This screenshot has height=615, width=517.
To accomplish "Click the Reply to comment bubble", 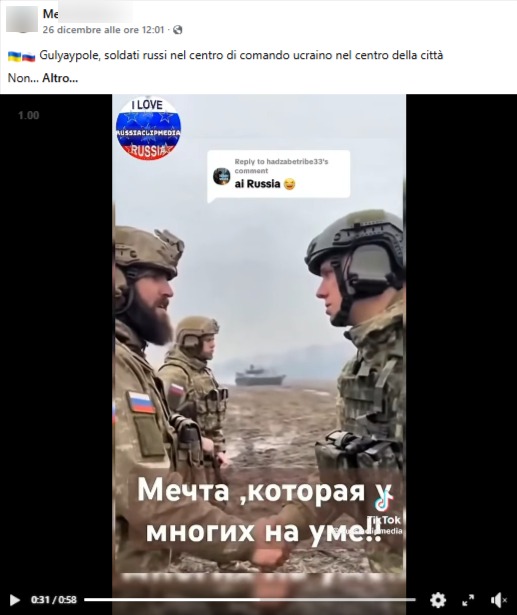I will click(279, 176).
